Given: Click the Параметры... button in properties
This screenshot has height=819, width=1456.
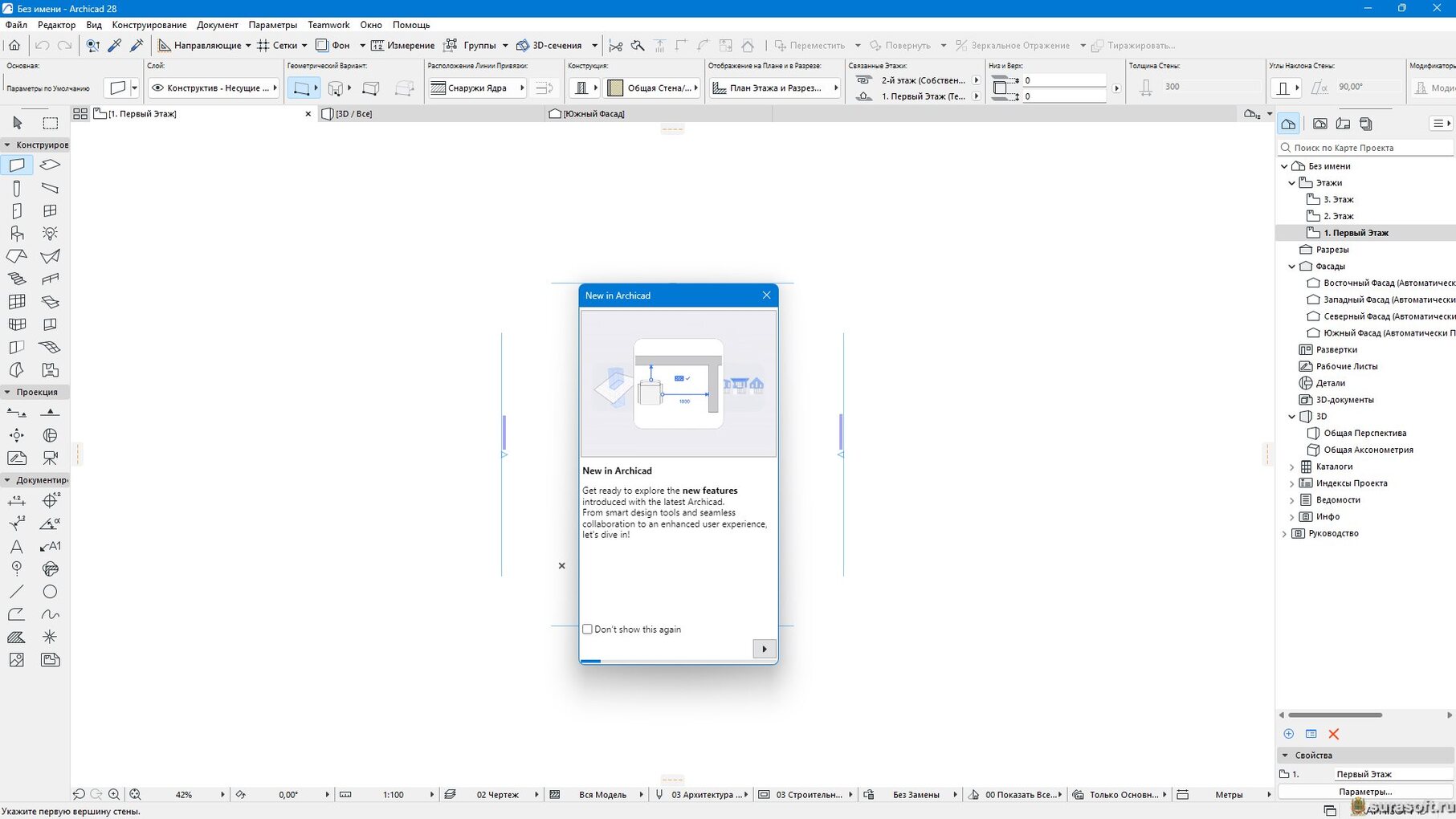Looking at the screenshot, I should tap(1365, 792).
